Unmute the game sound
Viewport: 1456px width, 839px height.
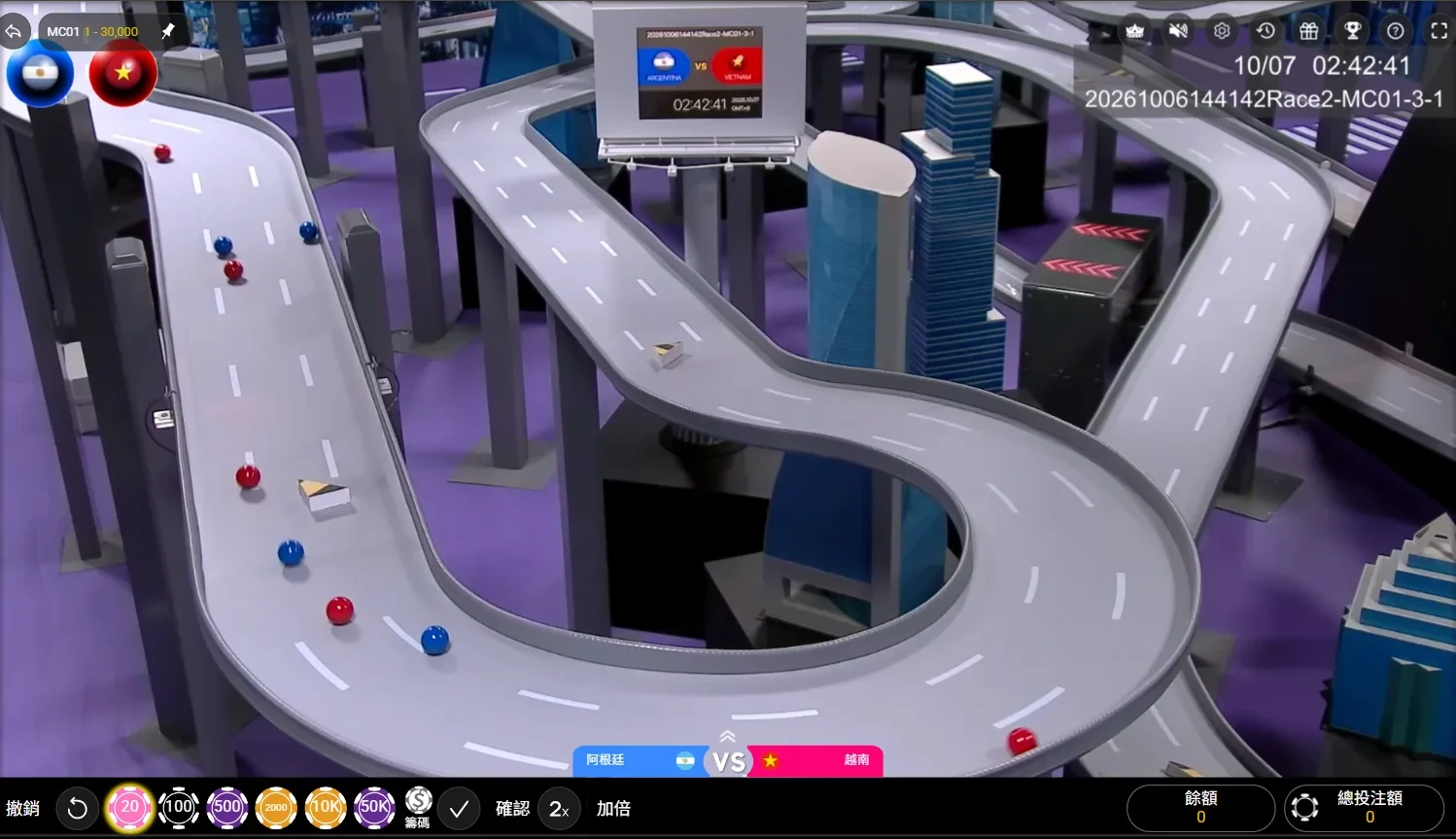click(x=1178, y=31)
